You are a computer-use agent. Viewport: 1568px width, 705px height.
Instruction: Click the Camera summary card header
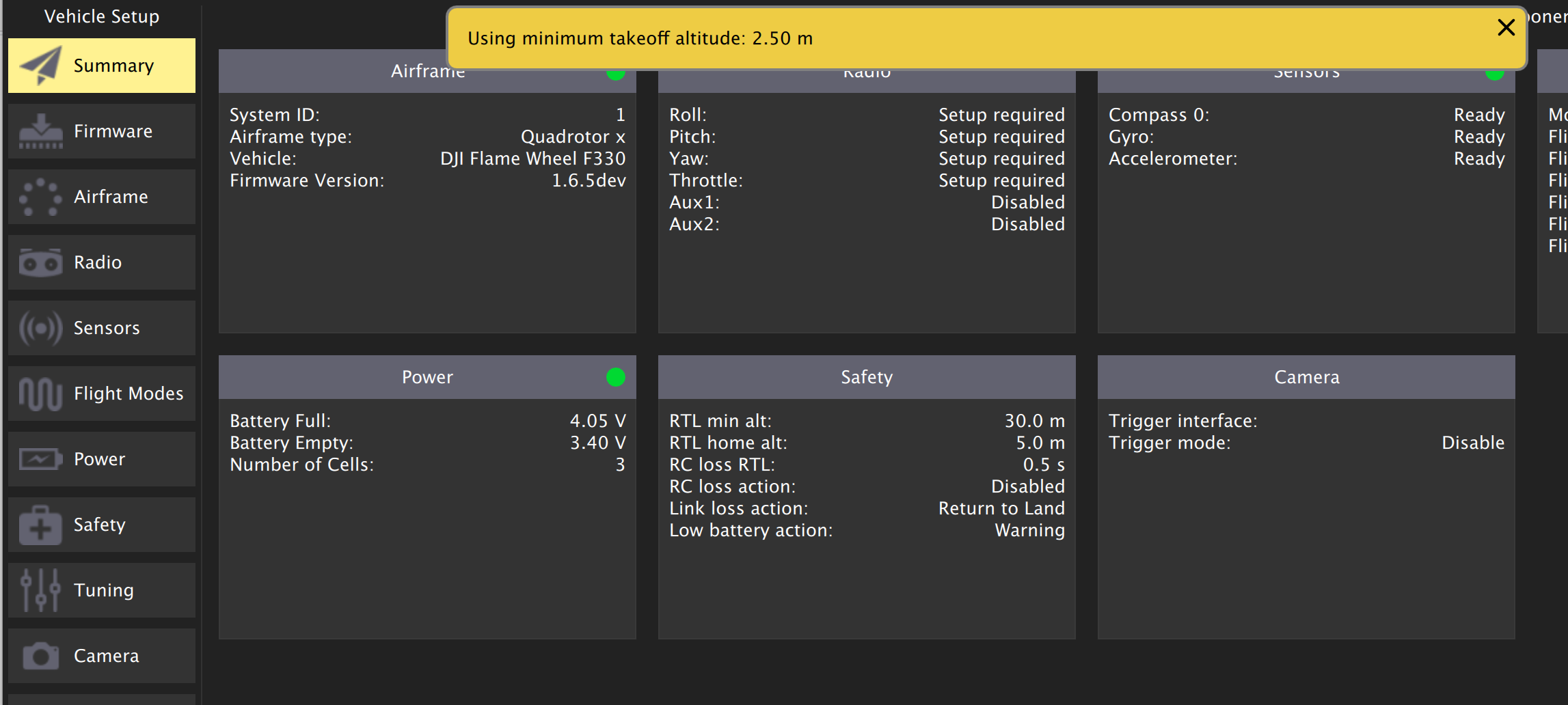[1306, 377]
